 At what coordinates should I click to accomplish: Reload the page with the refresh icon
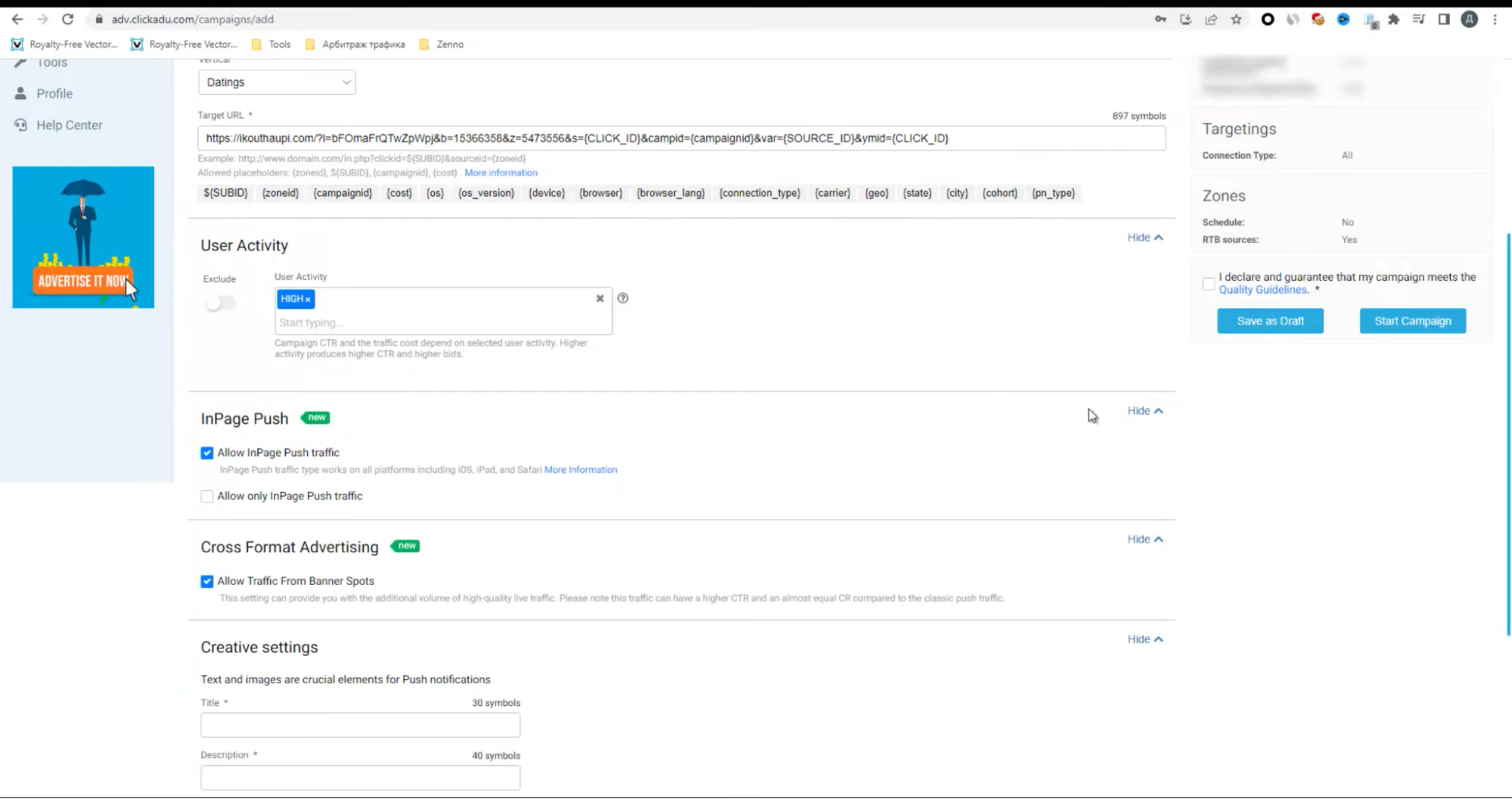(67, 19)
